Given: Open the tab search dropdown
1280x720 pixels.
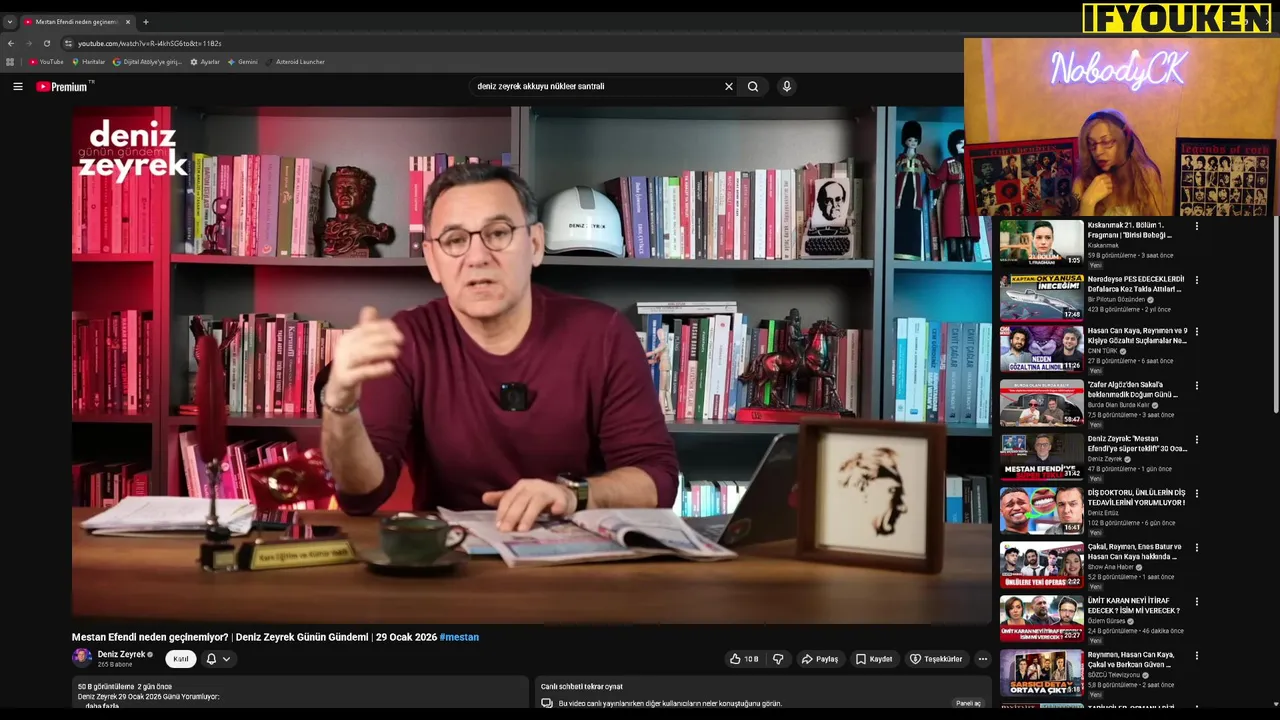Looking at the screenshot, I should pos(9,22).
